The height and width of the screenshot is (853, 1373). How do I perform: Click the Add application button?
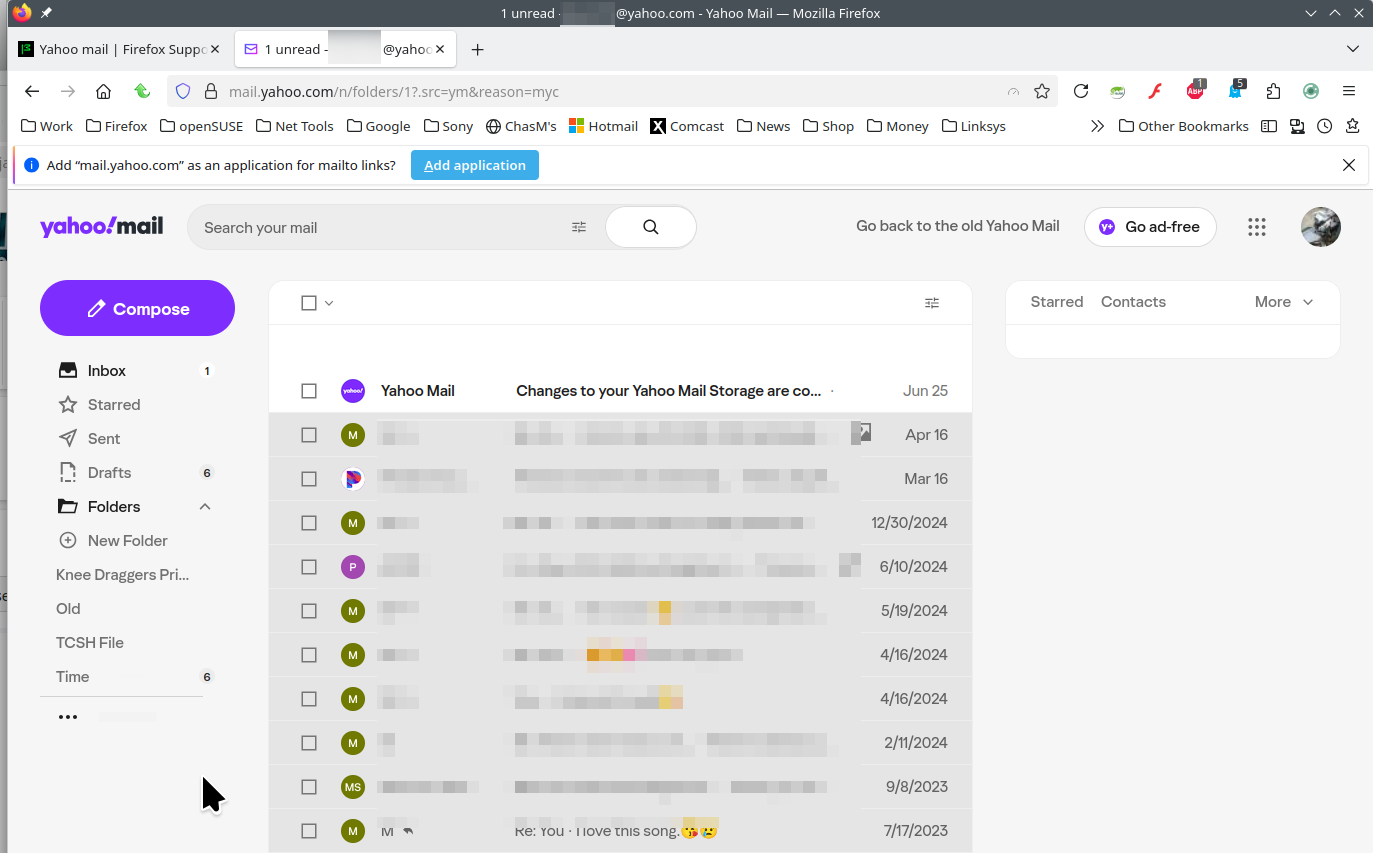point(475,165)
